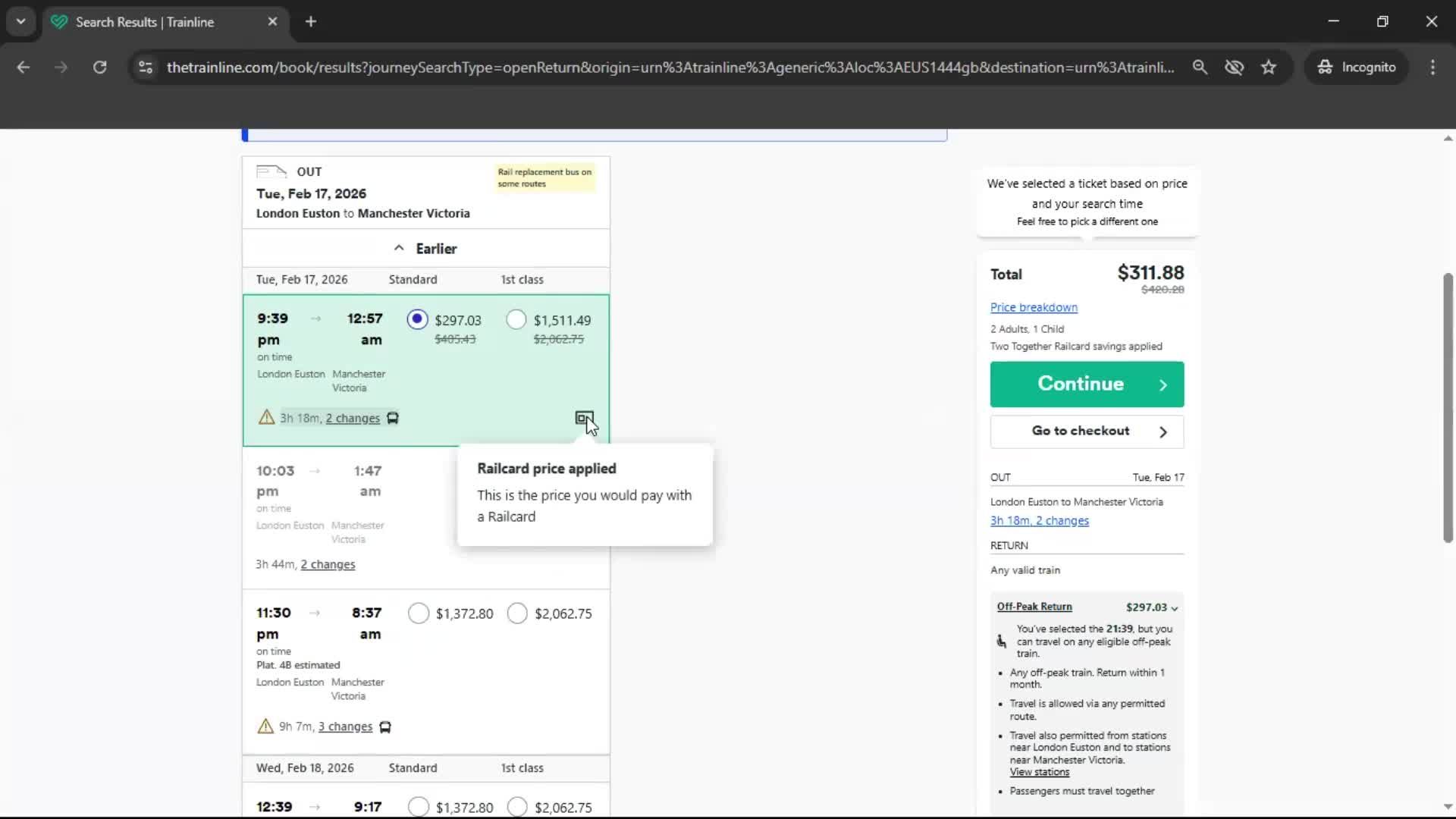The image size is (1456, 819).
Task: Click the railcard price icon in selected journey
Action: pyautogui.click(x=583, y=418)
